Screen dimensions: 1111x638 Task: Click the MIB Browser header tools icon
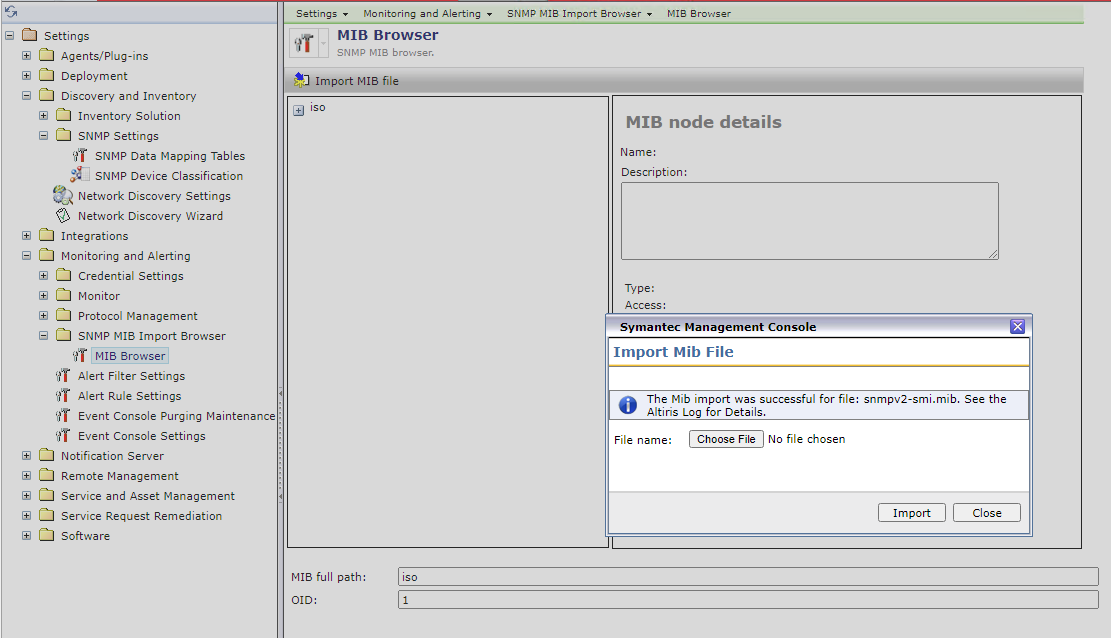[x=304, y=43]
